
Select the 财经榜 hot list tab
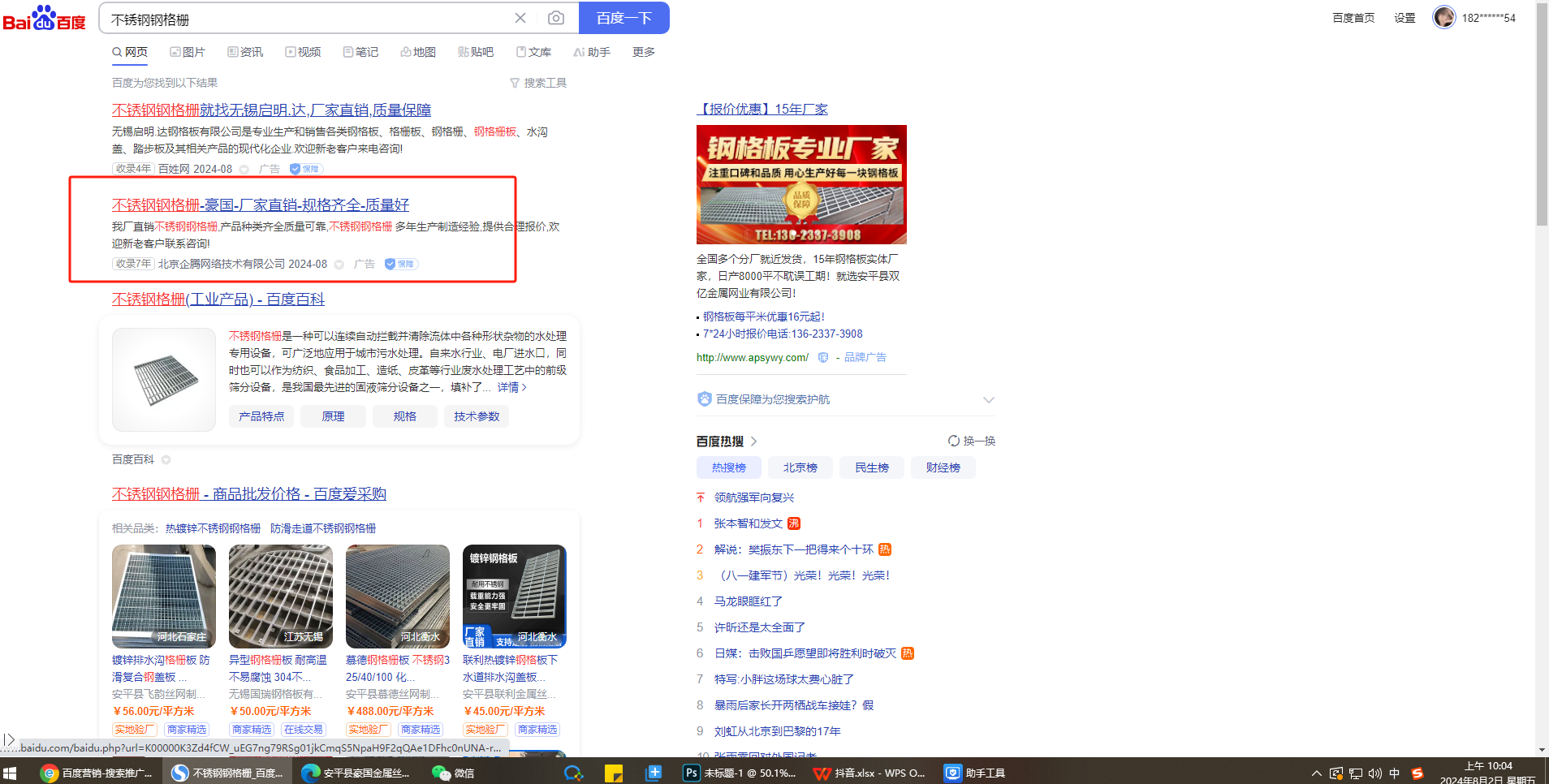(x=943, y=467)
